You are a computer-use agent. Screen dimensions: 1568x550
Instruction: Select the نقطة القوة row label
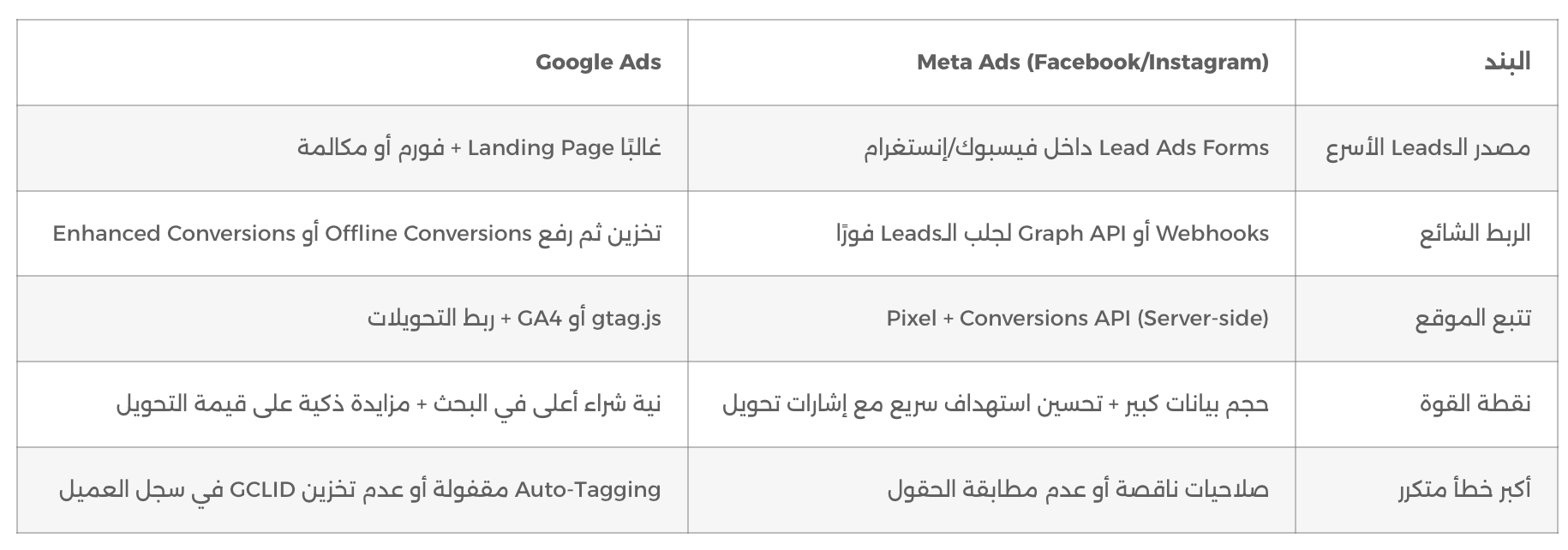(x=1475, y=404)
